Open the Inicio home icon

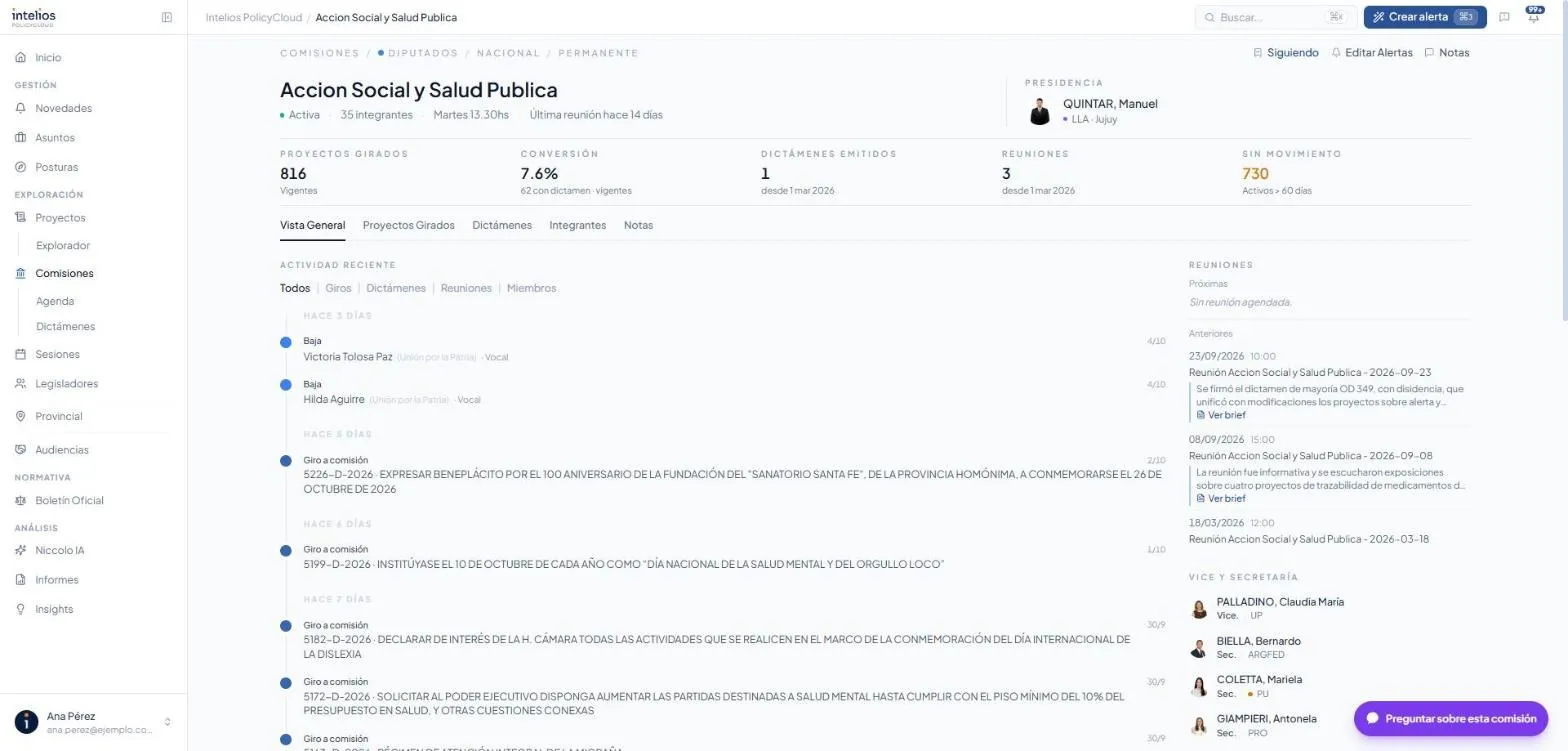pyautogui.click(x=21, y=58)
